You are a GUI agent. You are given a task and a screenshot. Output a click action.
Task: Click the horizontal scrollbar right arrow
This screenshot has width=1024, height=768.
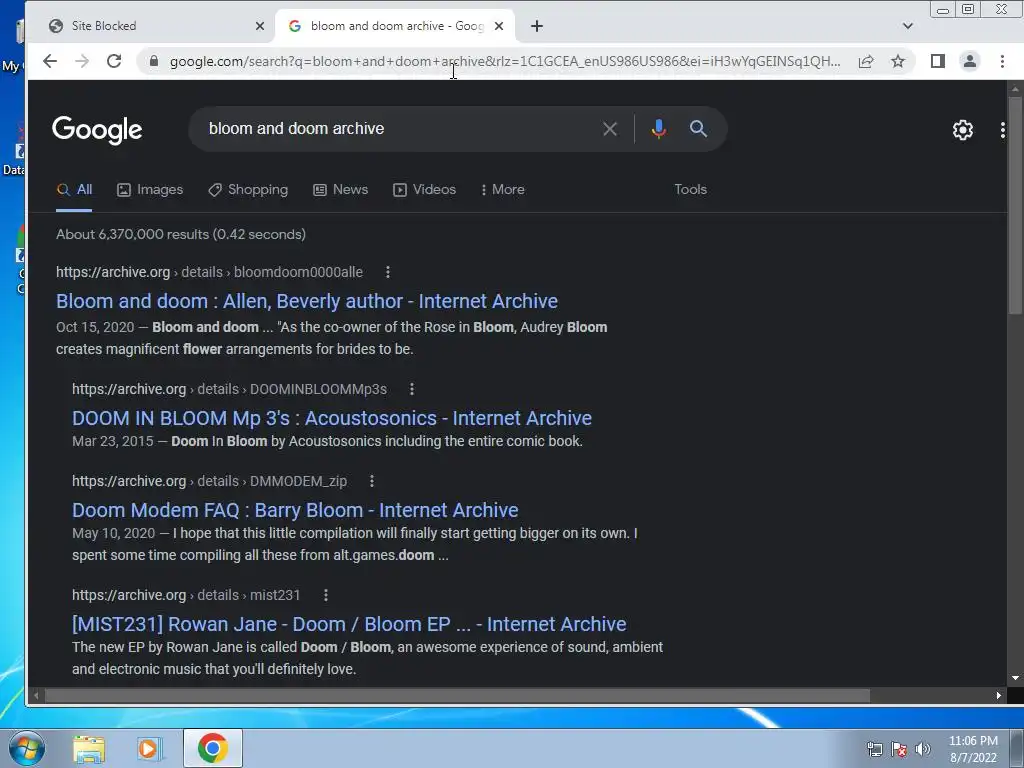(999, 696)
